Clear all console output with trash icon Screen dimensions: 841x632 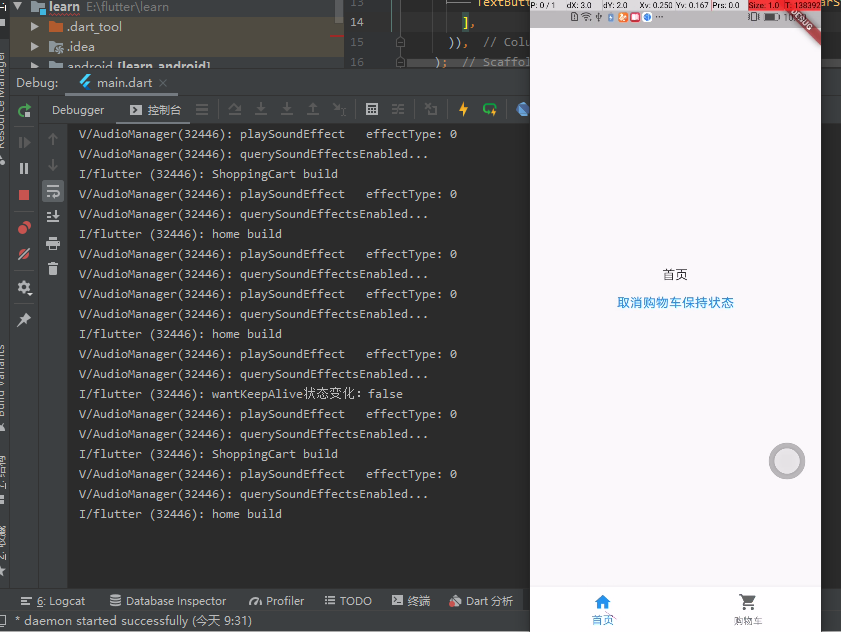click(x=53, y=268)
